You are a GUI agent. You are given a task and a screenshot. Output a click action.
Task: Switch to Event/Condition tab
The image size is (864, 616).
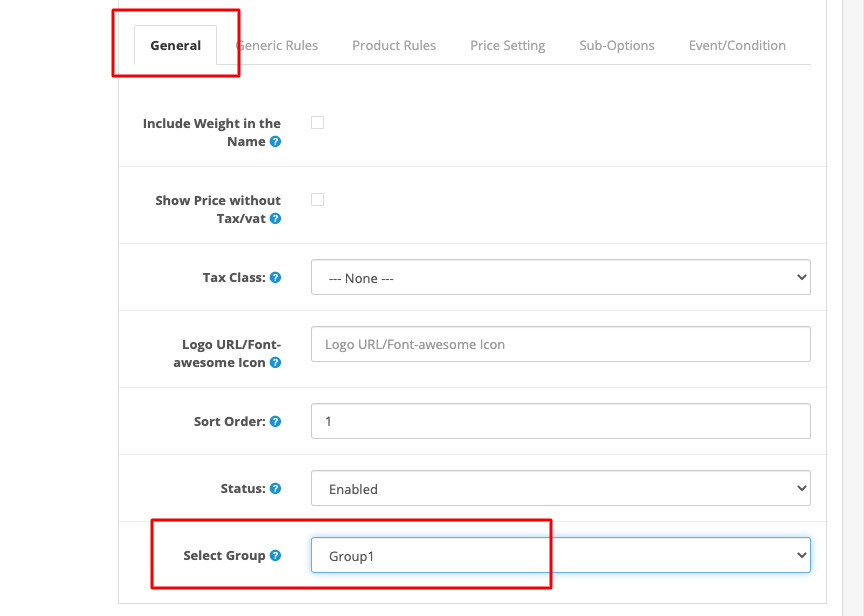point(737,45)
